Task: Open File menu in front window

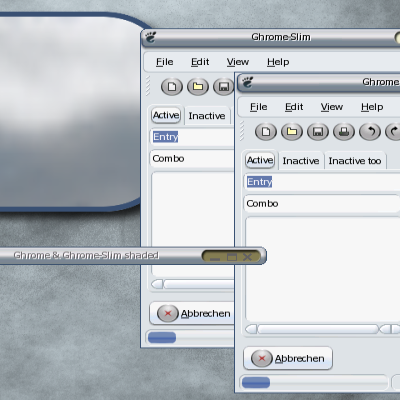Action: coord(259,107)
